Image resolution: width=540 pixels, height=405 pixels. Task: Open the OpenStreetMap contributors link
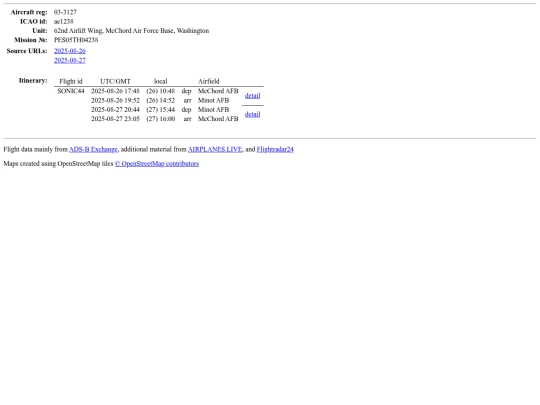tap(157, 164)
